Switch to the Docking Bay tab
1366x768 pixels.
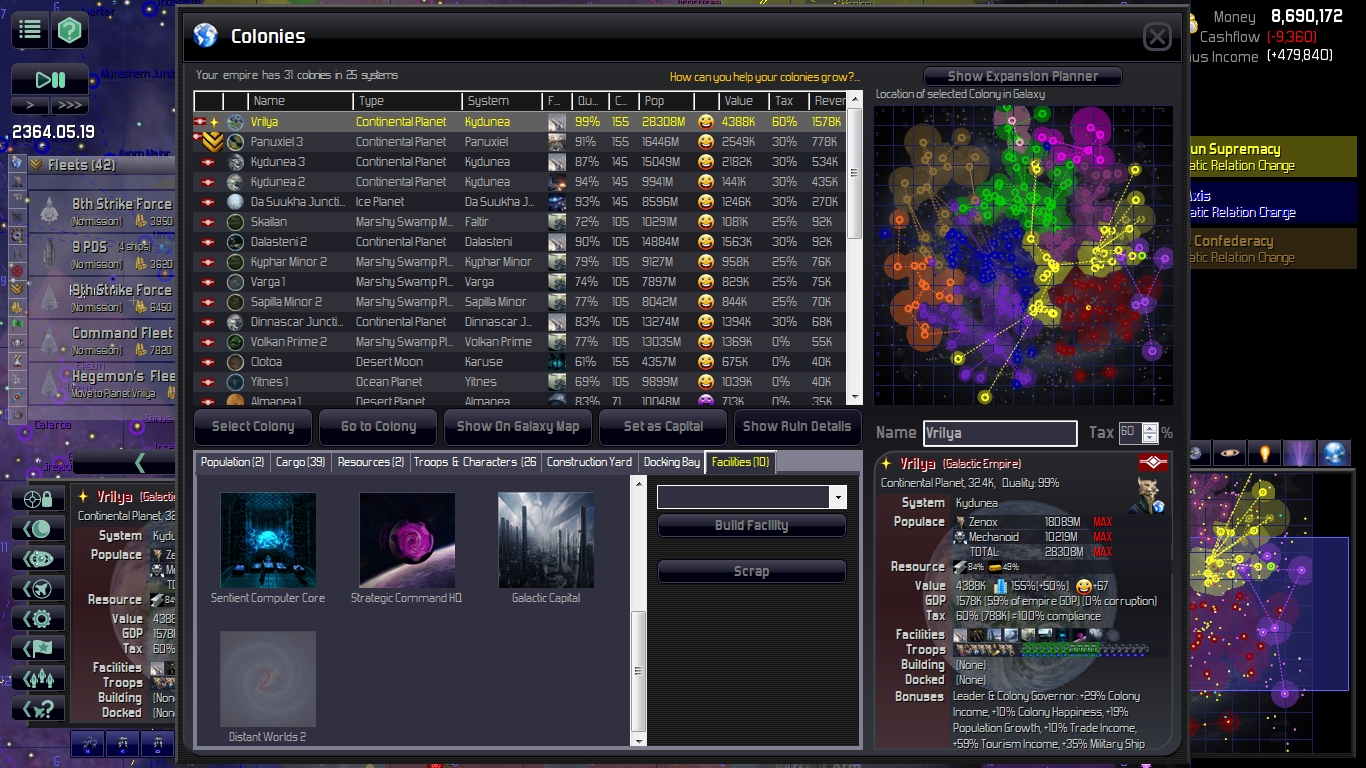click(671, 462)
